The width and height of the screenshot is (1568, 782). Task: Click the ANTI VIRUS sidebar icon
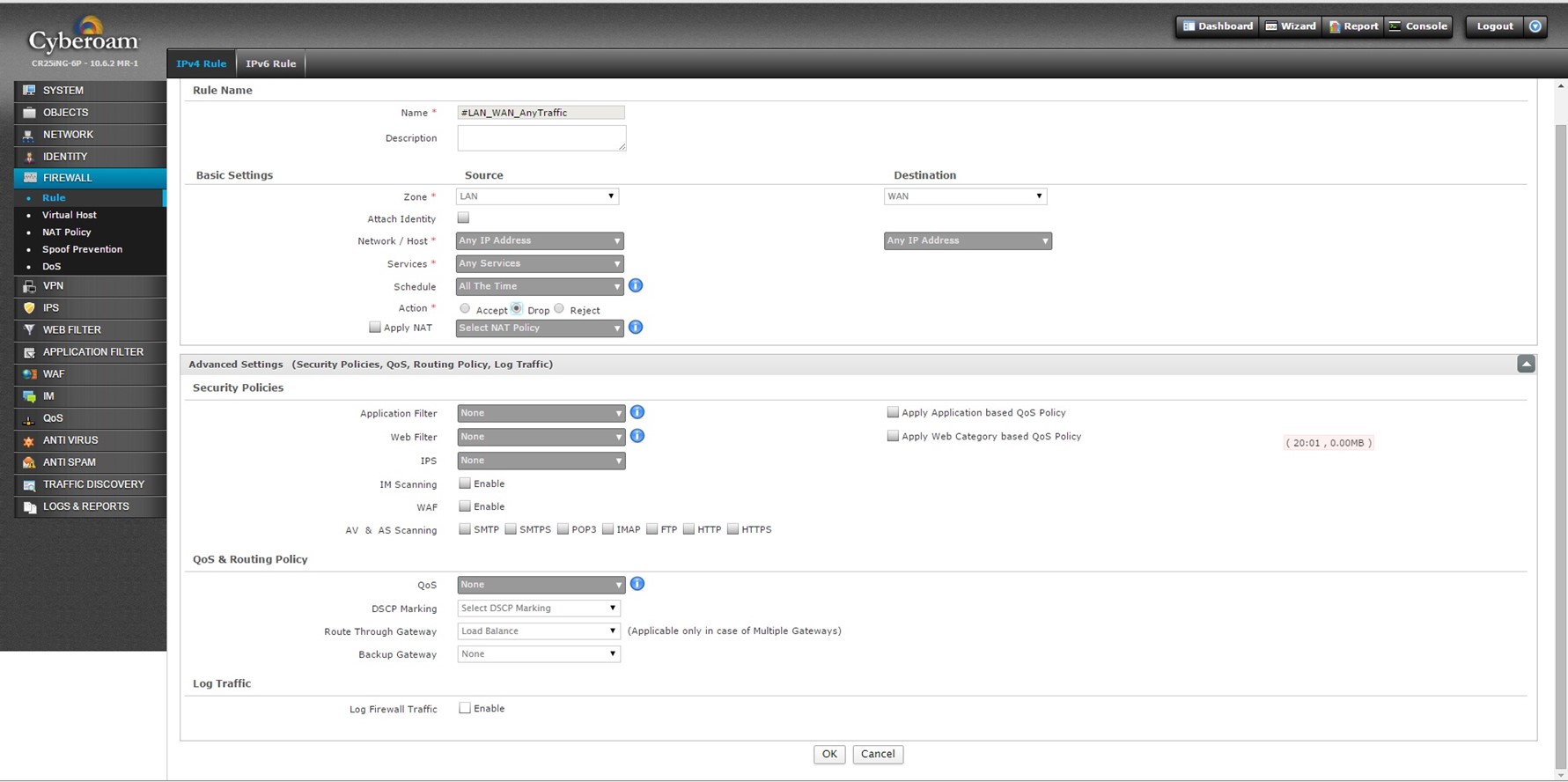[x=29, y=440]
